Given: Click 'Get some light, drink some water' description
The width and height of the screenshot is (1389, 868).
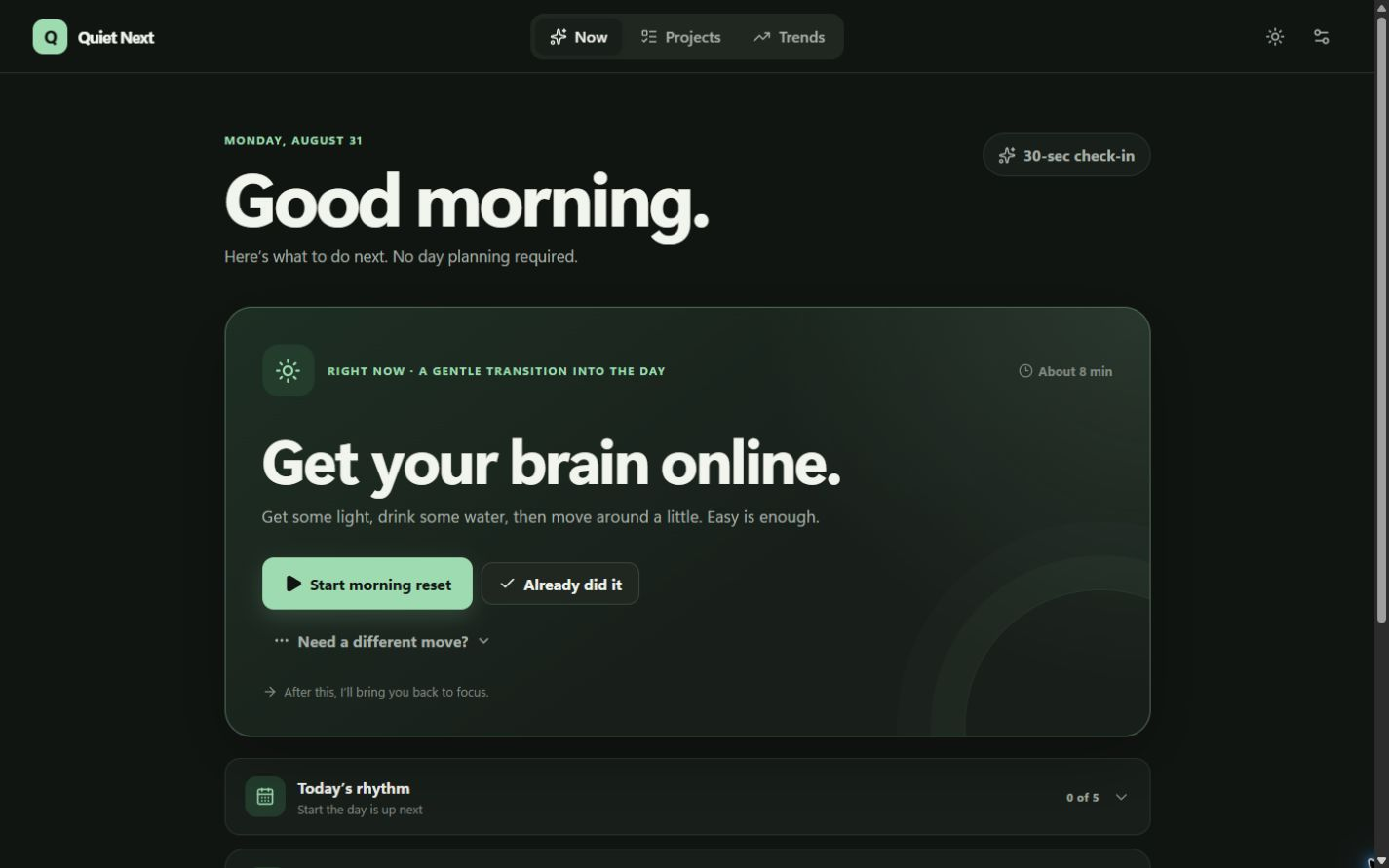Looking at the screenshot, I should (540, 517).
